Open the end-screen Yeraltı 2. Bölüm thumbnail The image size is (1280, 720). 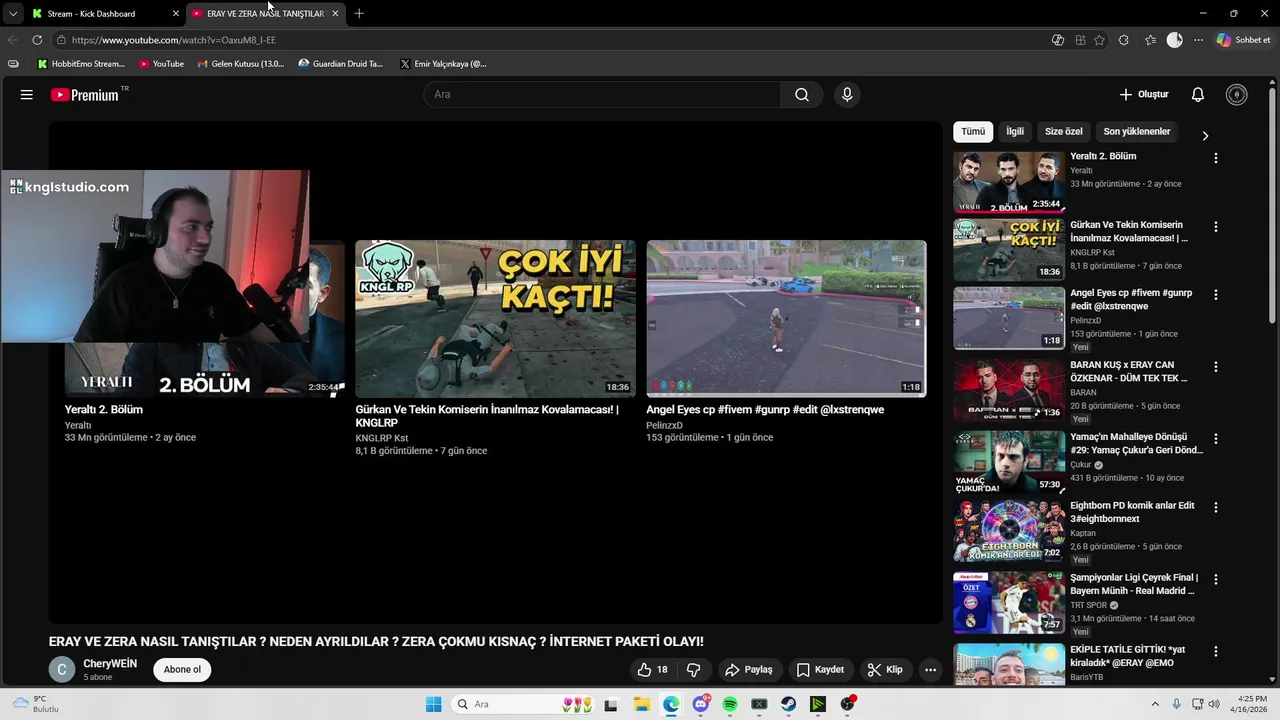(205, 318)
